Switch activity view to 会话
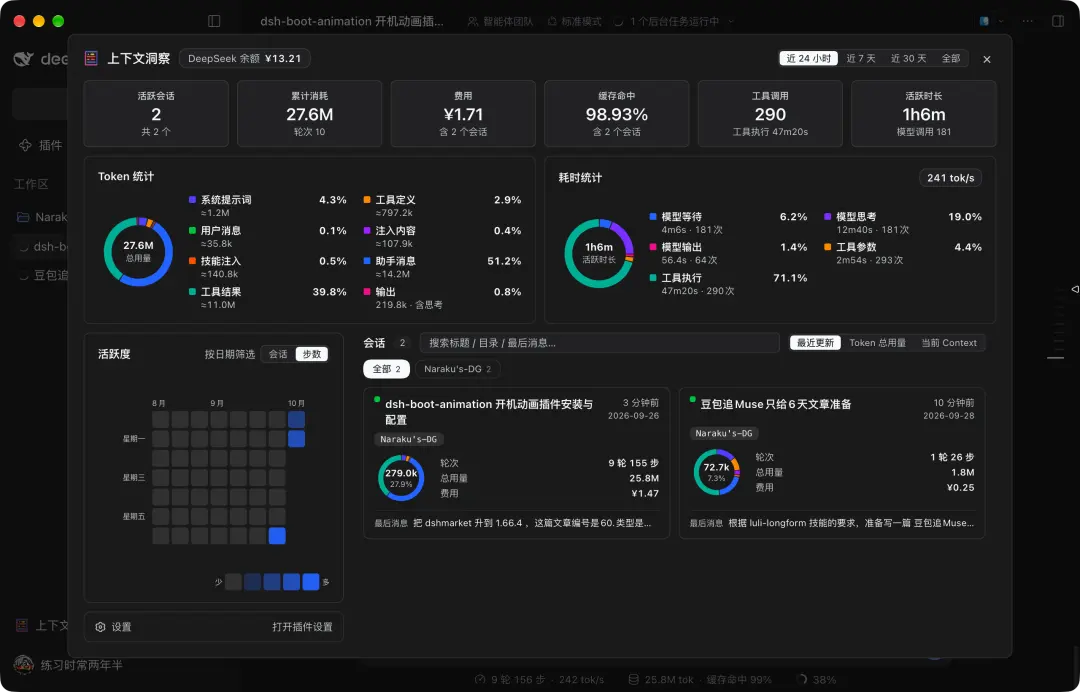Viewport: 1080px width, 692px height. coord(278,354)
